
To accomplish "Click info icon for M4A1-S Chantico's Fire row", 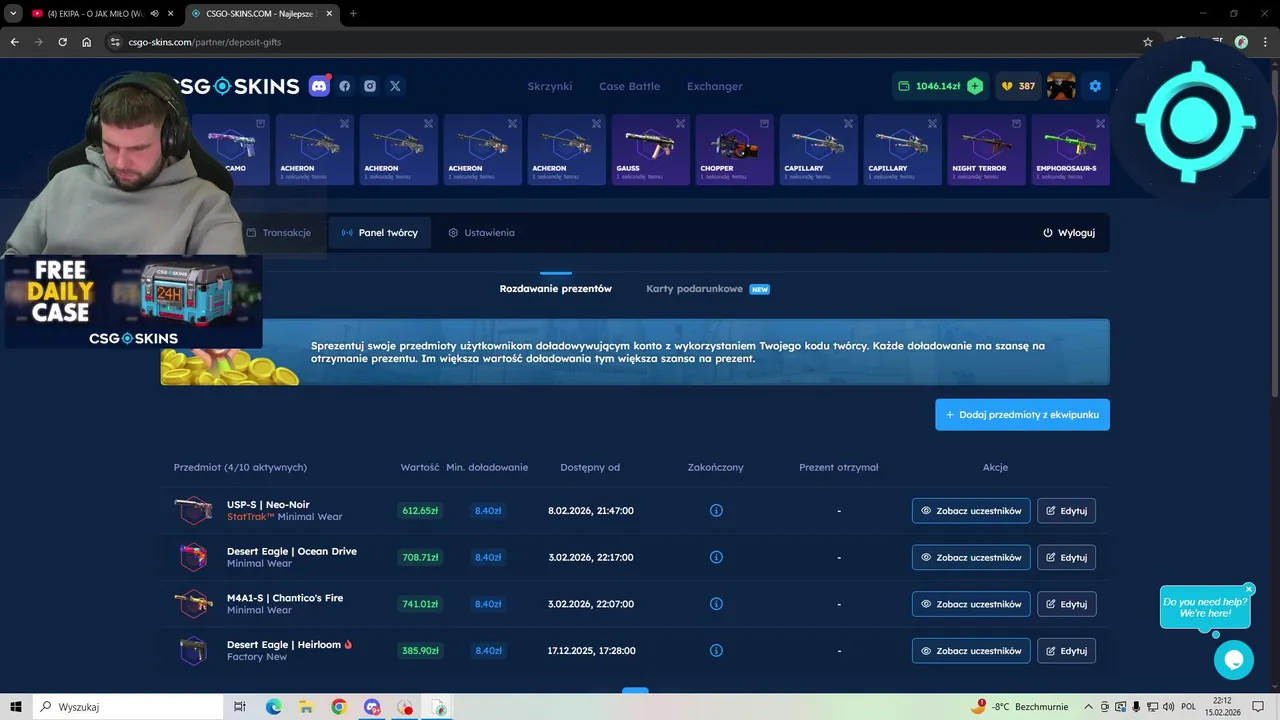I will (x=716, y=604).
